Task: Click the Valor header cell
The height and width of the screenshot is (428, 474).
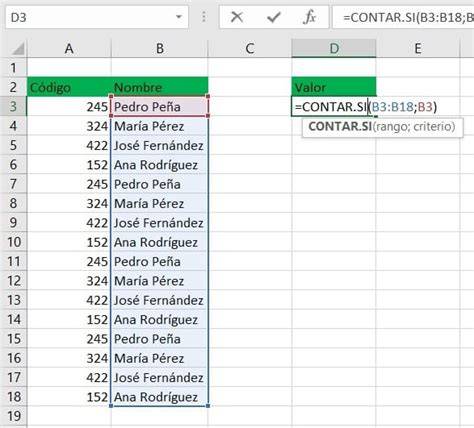Action: point(334,87)
